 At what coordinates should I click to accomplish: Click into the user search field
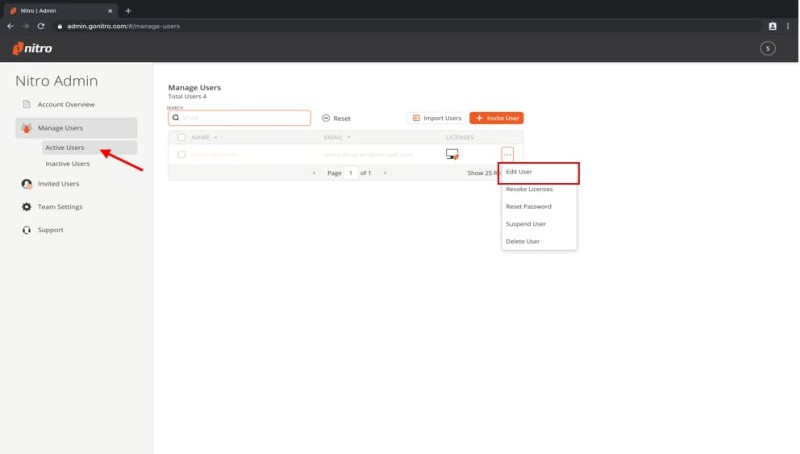click(x=239, y=118)
